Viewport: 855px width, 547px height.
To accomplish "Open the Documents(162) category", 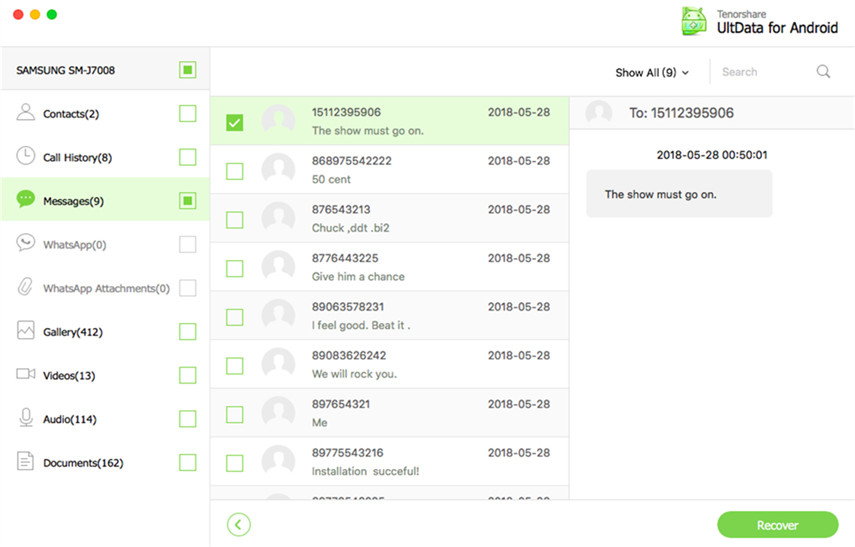I will [105, 462].
